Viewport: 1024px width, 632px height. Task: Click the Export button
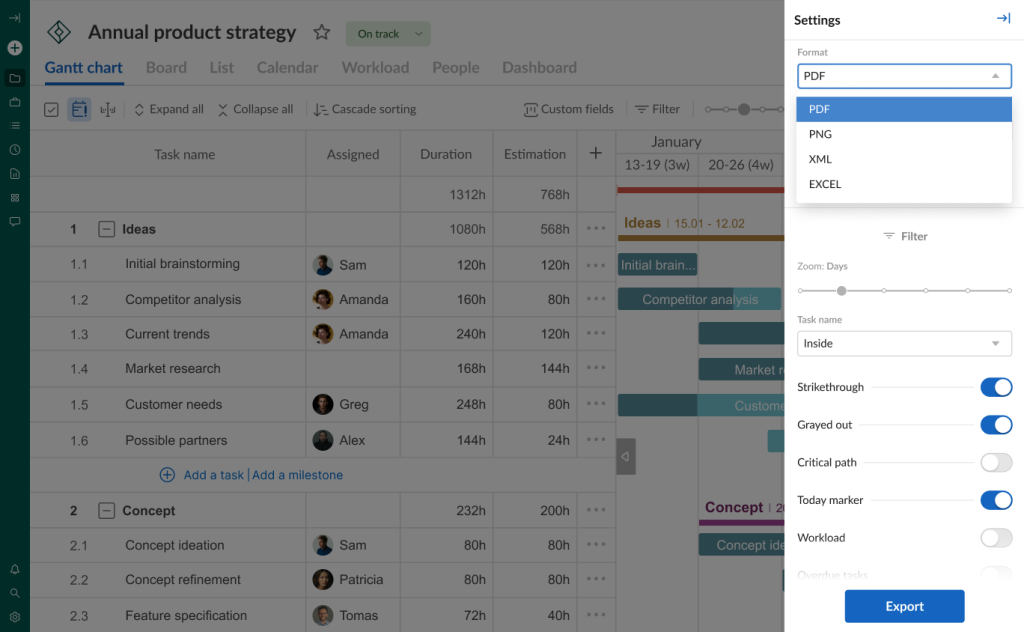[903, 606]
